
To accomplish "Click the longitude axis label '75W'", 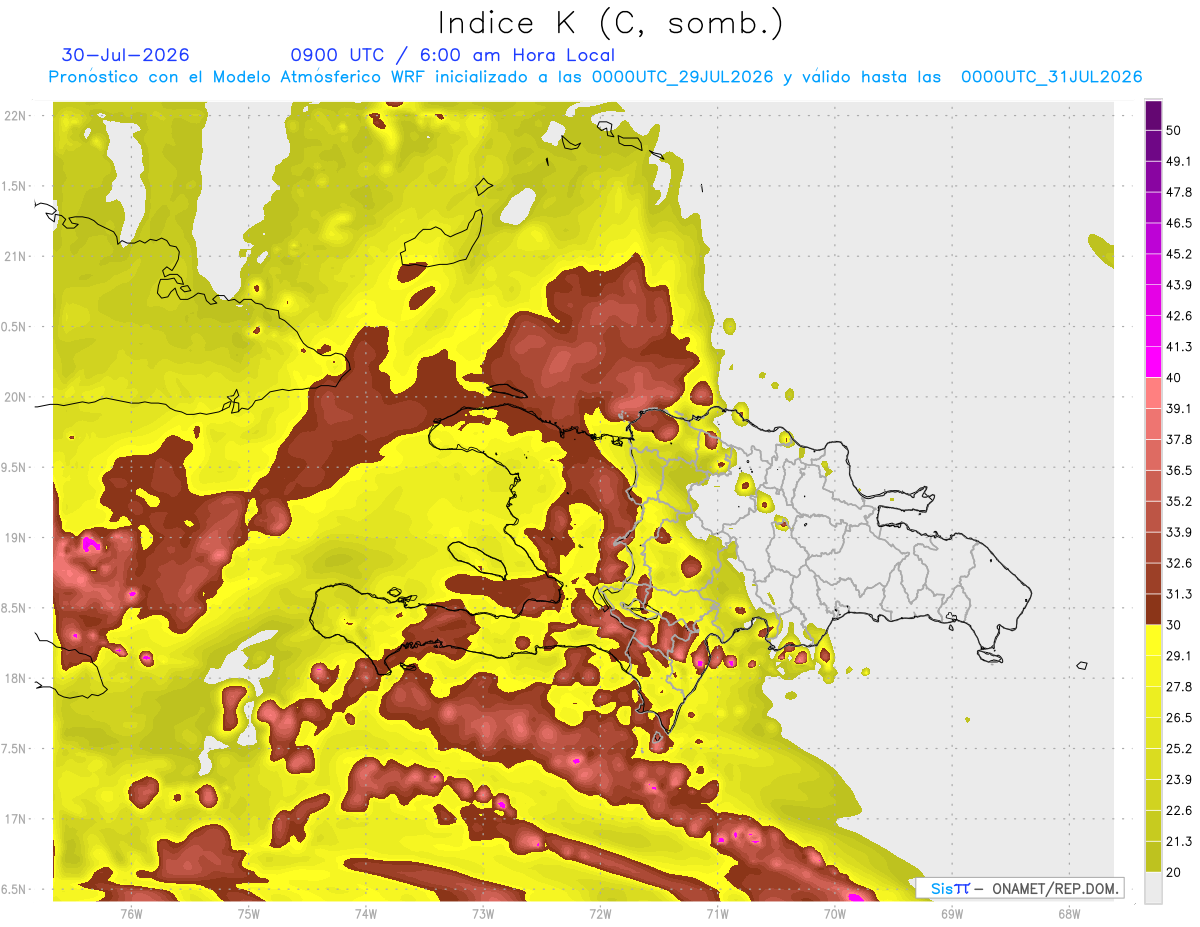I will click(x=249, y=912).
